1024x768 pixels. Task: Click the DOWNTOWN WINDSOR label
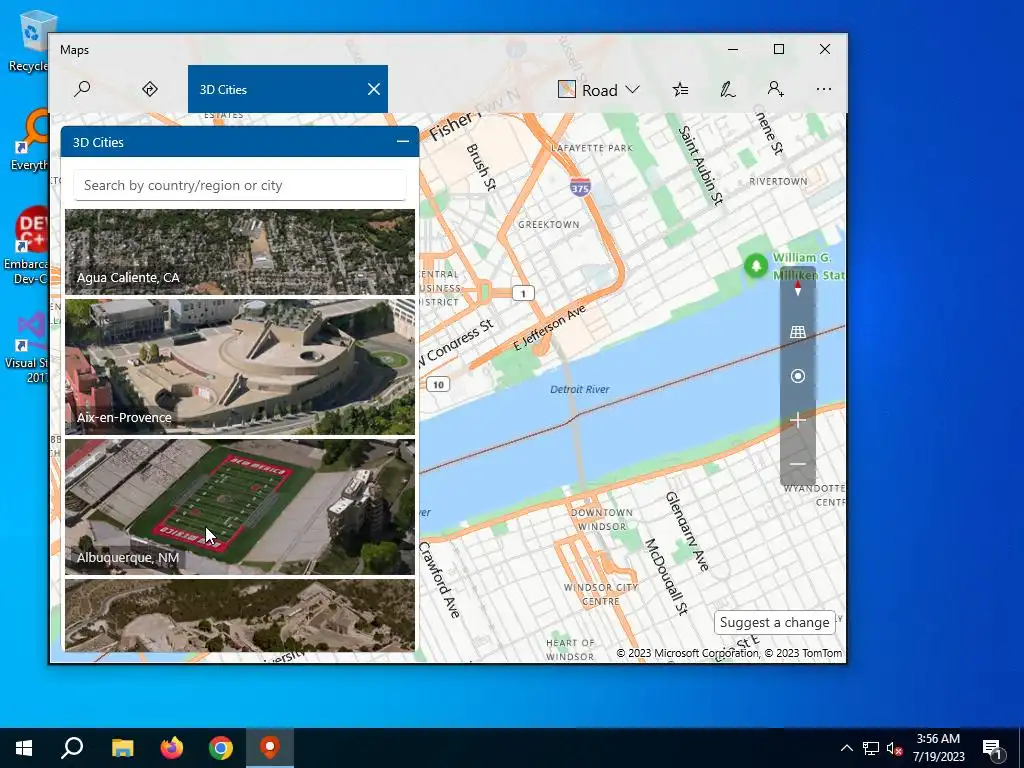601,519
